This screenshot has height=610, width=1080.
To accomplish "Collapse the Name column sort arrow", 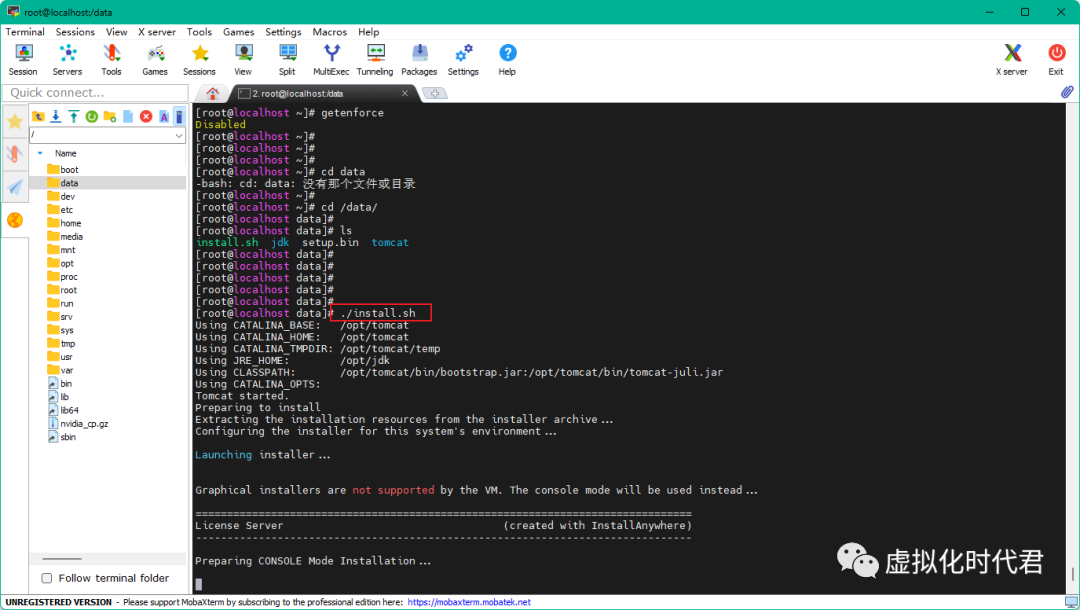I will [40, 153].
